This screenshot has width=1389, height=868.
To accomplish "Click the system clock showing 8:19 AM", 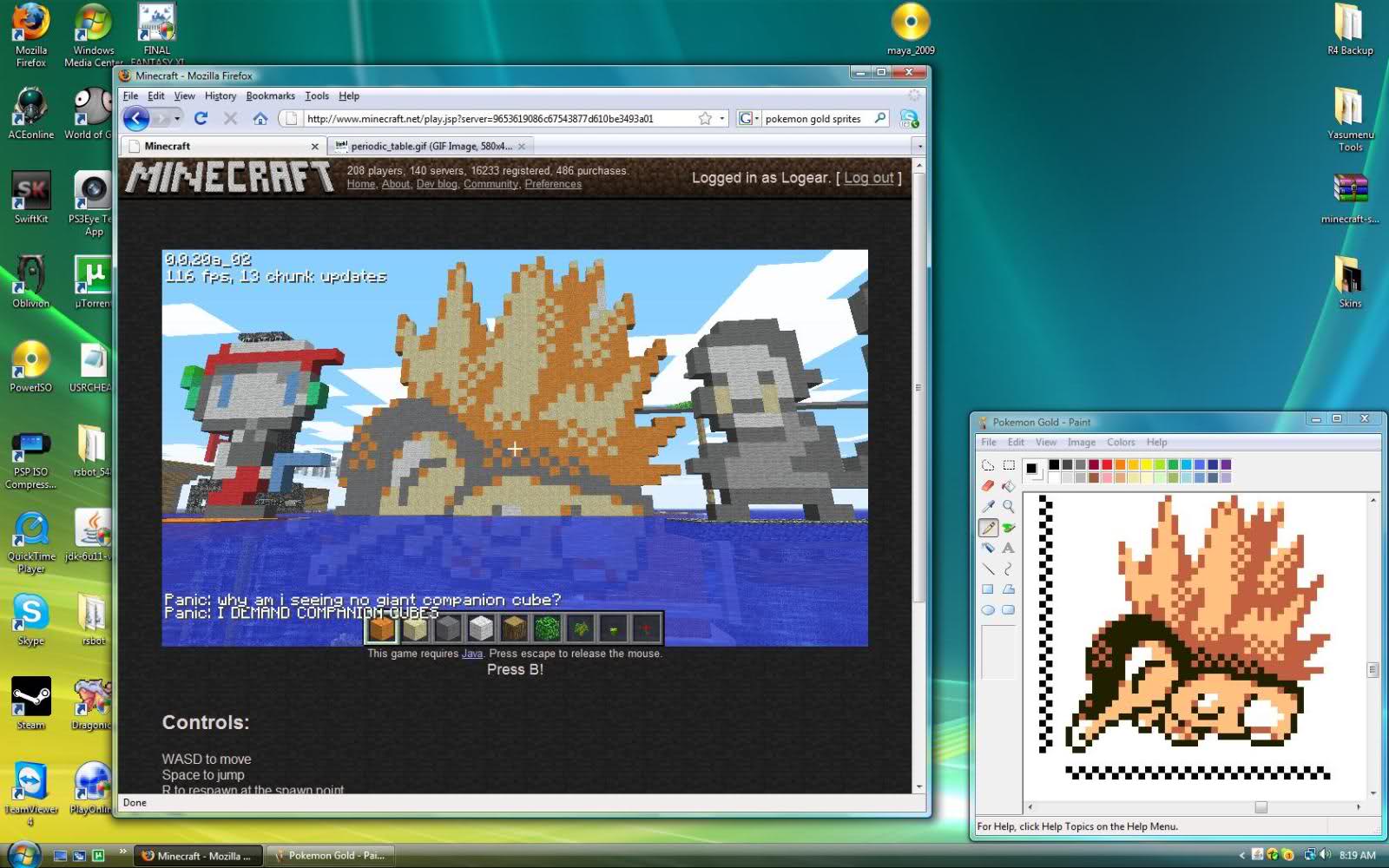I will [x=1358, y=856].
